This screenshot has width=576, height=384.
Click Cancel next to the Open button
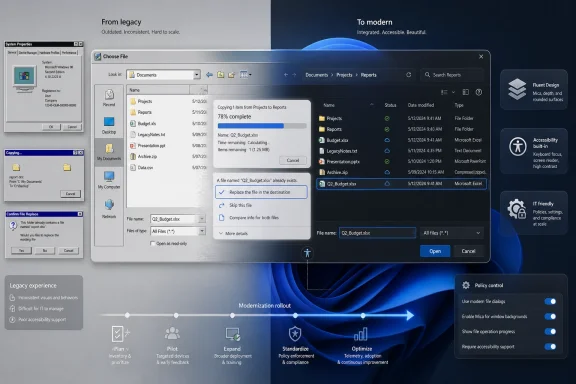point(468,251)
